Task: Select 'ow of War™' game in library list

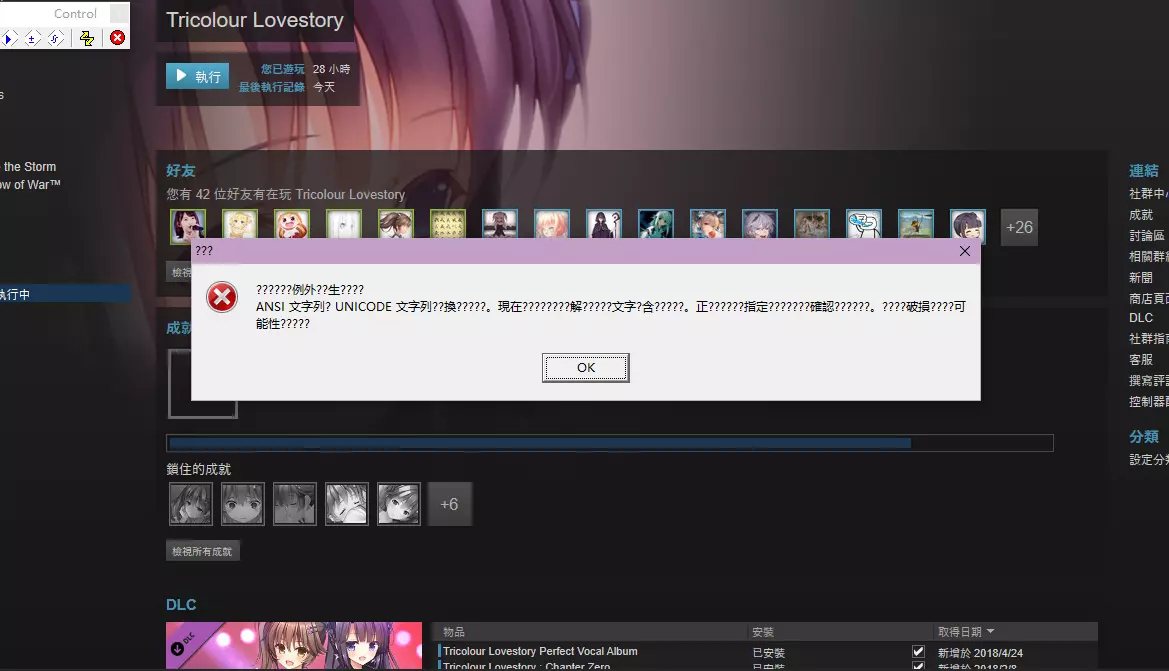Action: (31, 185)
